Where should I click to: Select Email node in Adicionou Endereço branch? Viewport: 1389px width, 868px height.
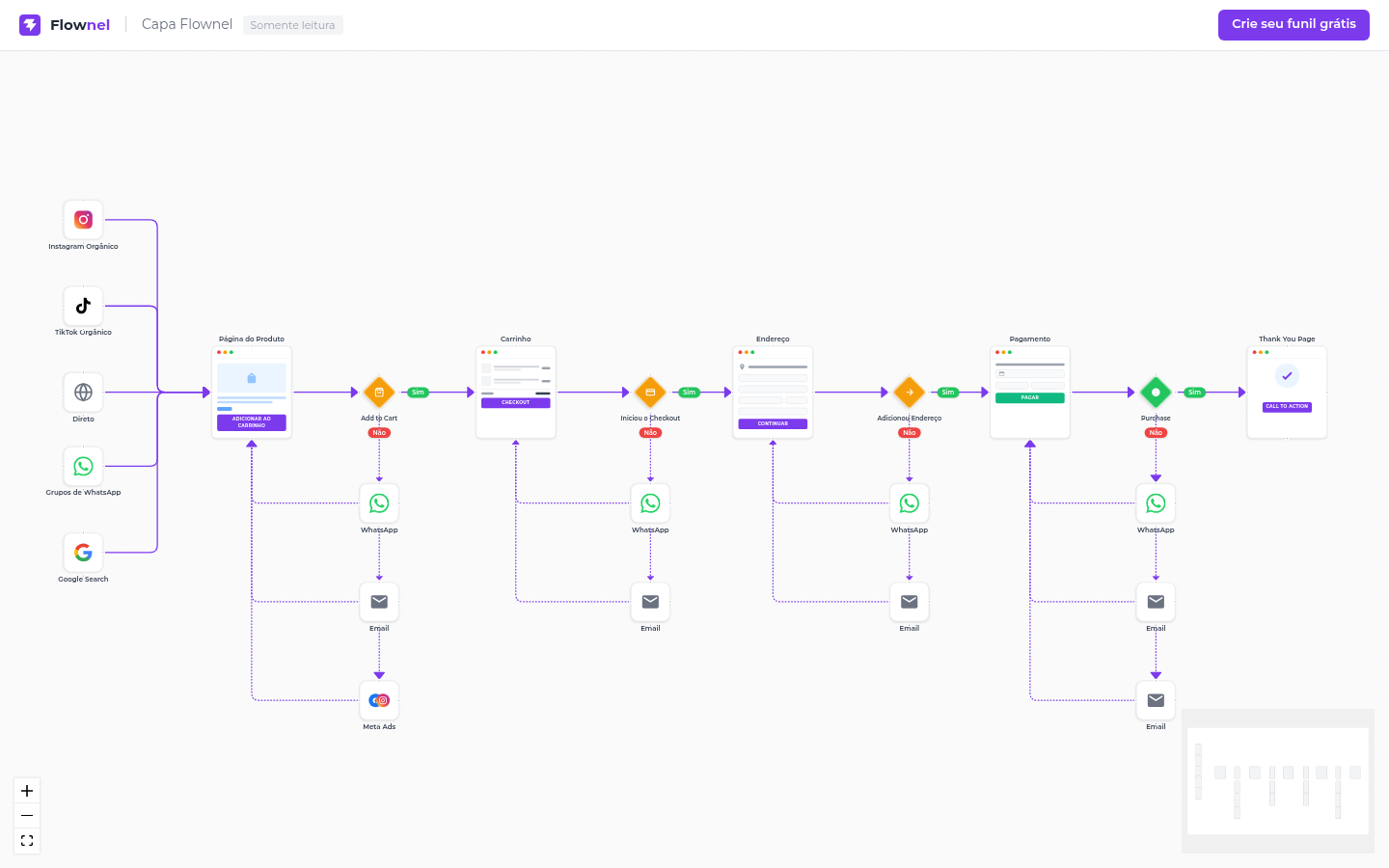910,602
